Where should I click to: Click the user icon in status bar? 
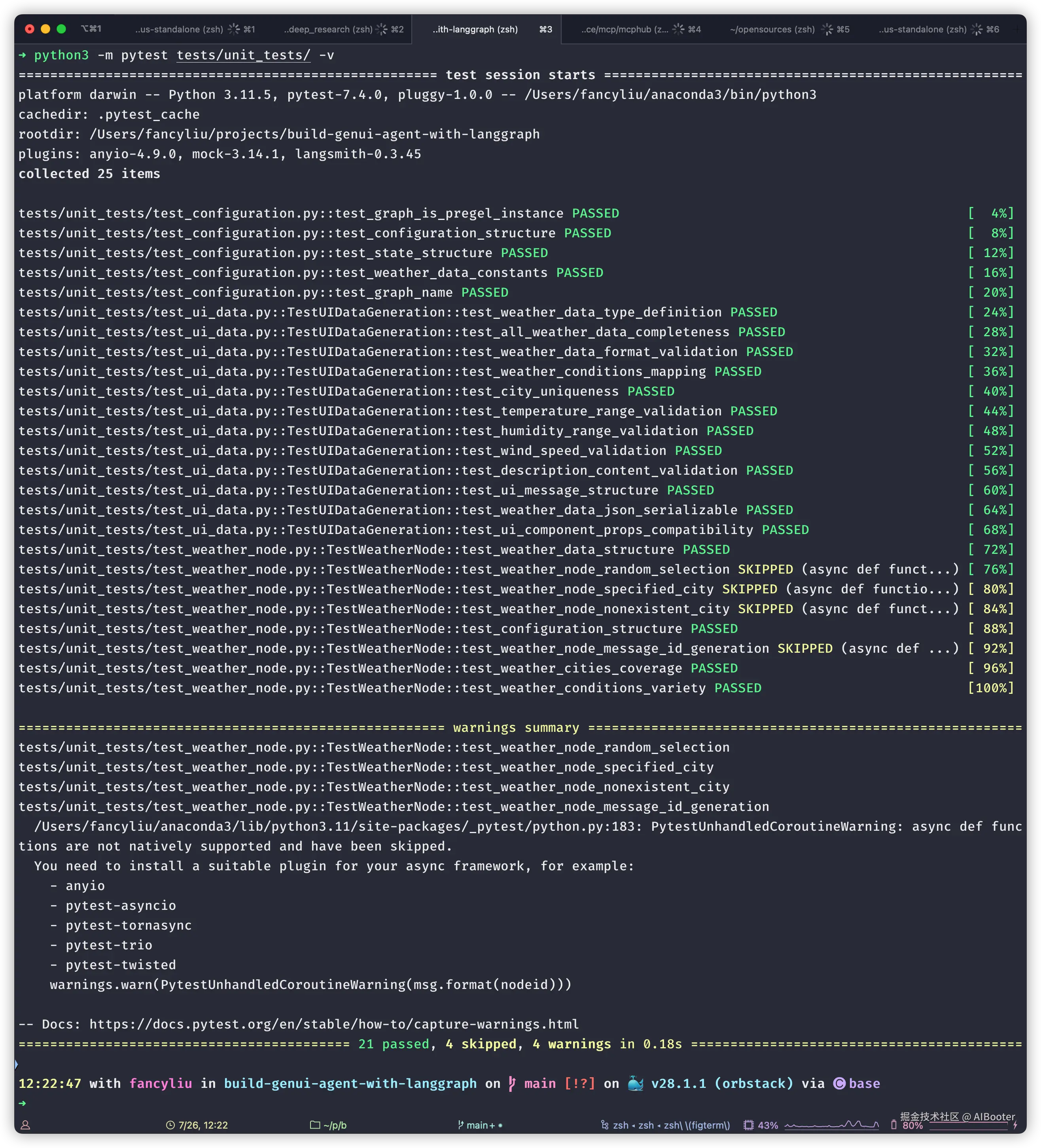[25, 1125]
